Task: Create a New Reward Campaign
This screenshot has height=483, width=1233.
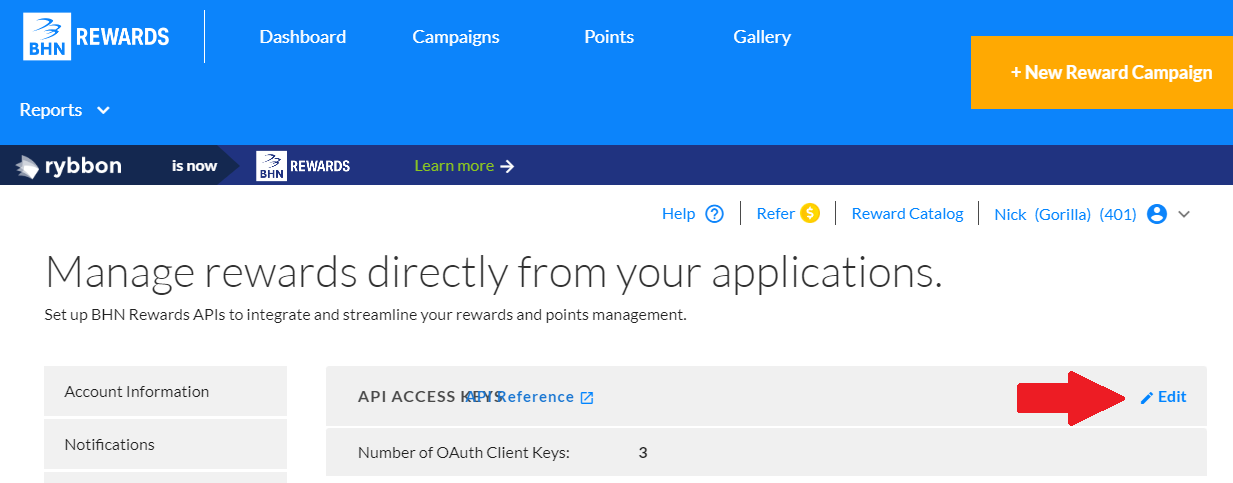Action: coord(1102,72)
